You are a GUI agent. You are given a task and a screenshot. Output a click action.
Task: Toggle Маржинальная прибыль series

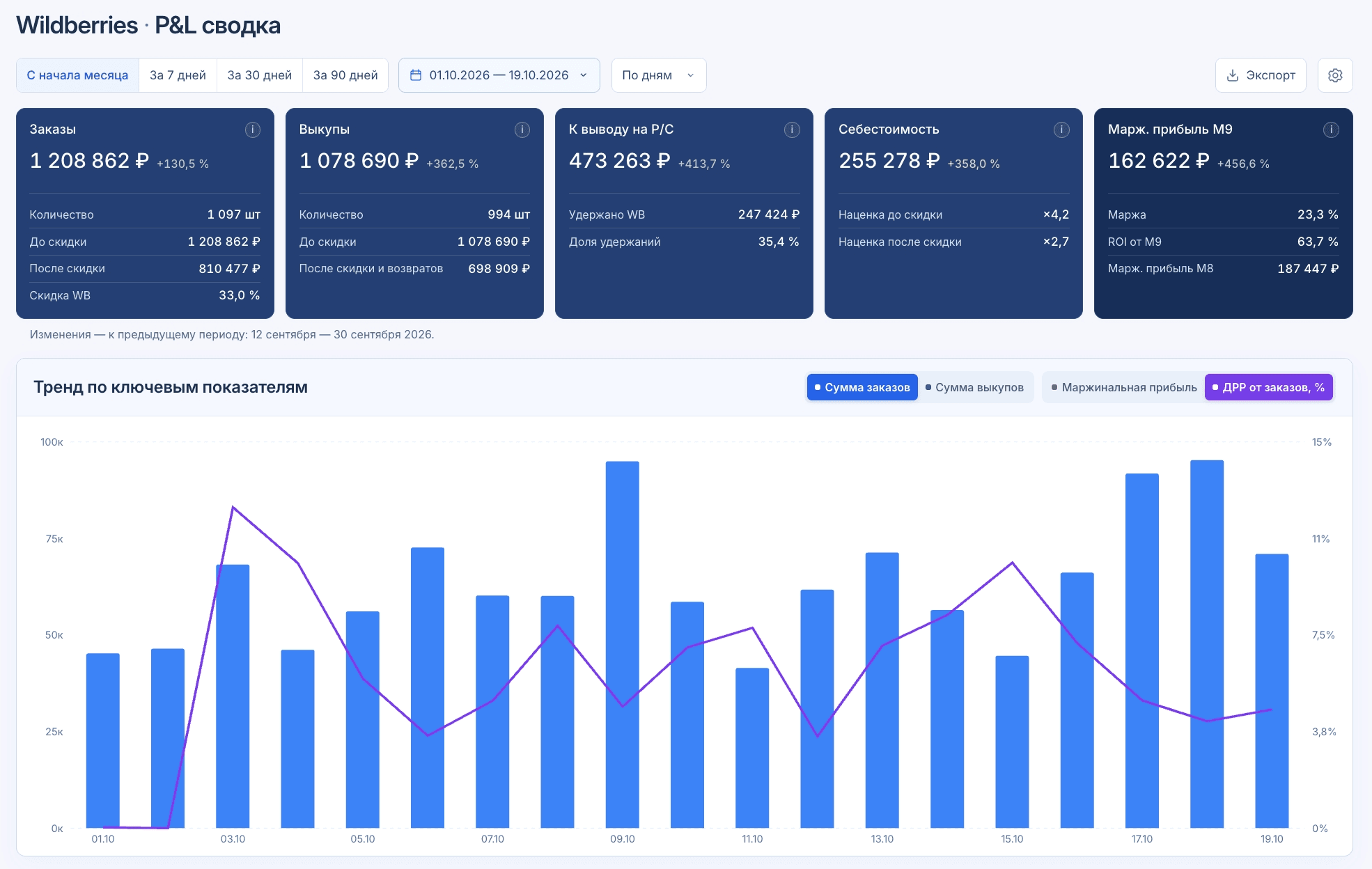tap(1124, 387)
